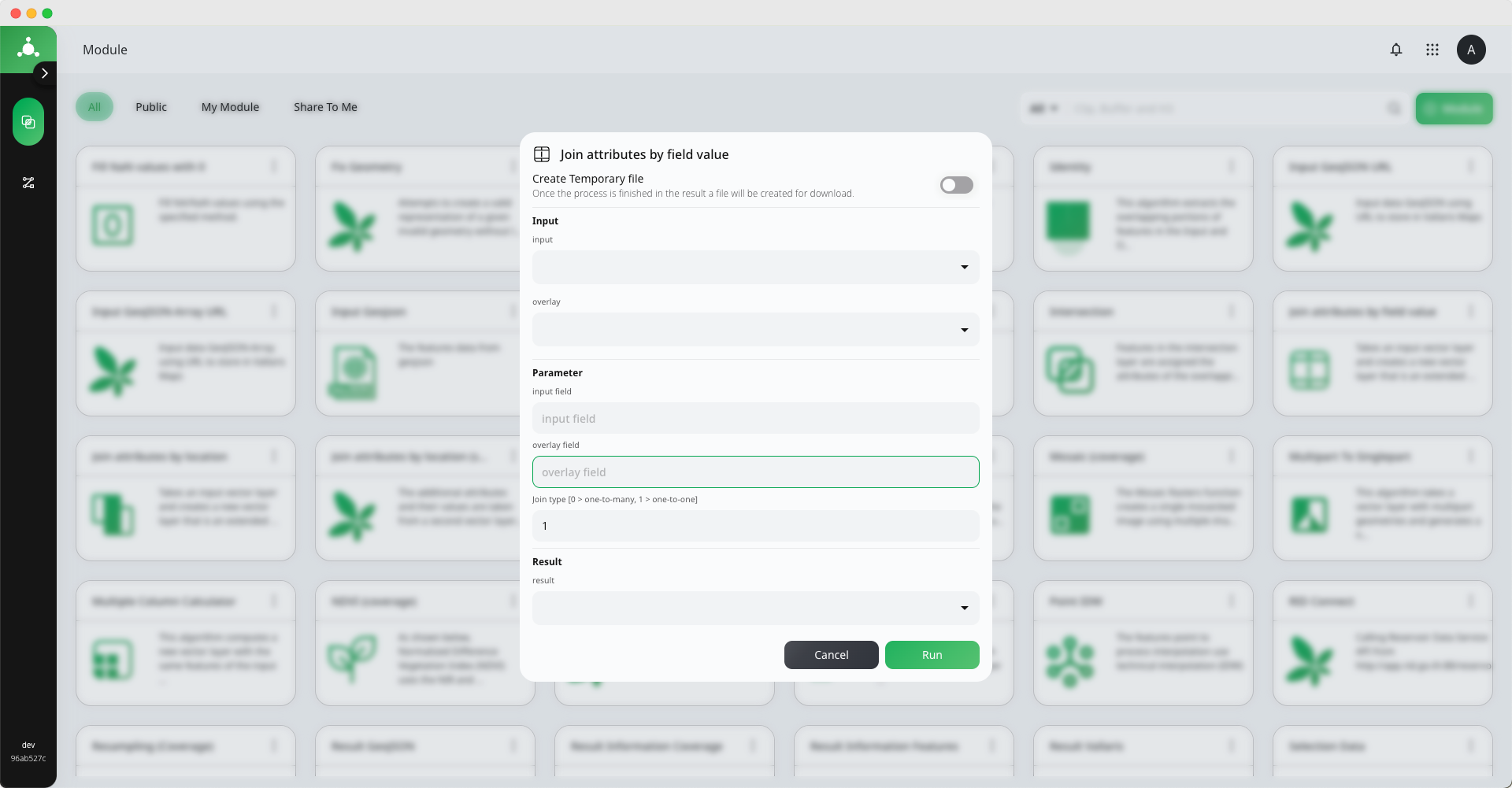
Task: Click the Join type value field
Action: click(x=756, y=526)
